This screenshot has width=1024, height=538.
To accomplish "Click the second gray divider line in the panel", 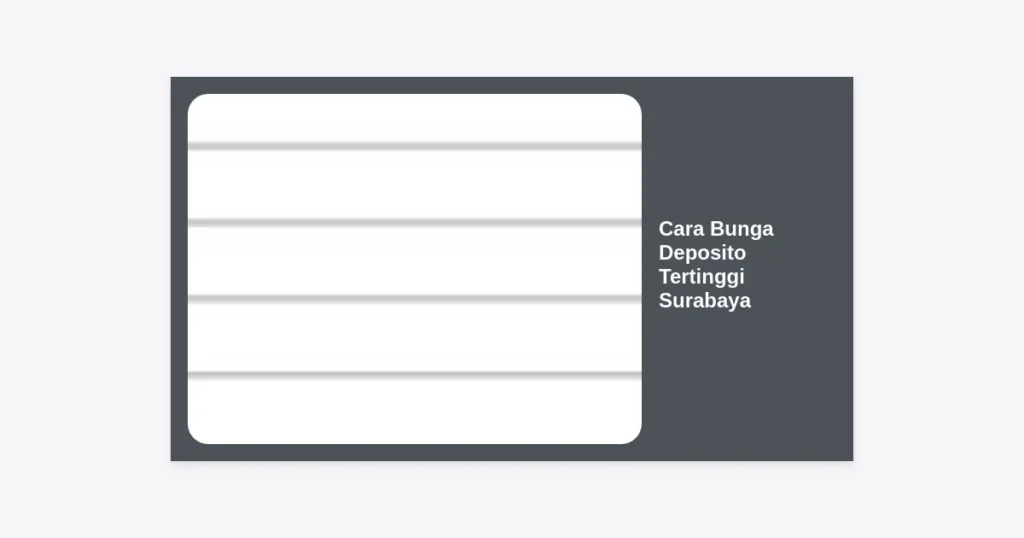I will [x=414, y=222].
